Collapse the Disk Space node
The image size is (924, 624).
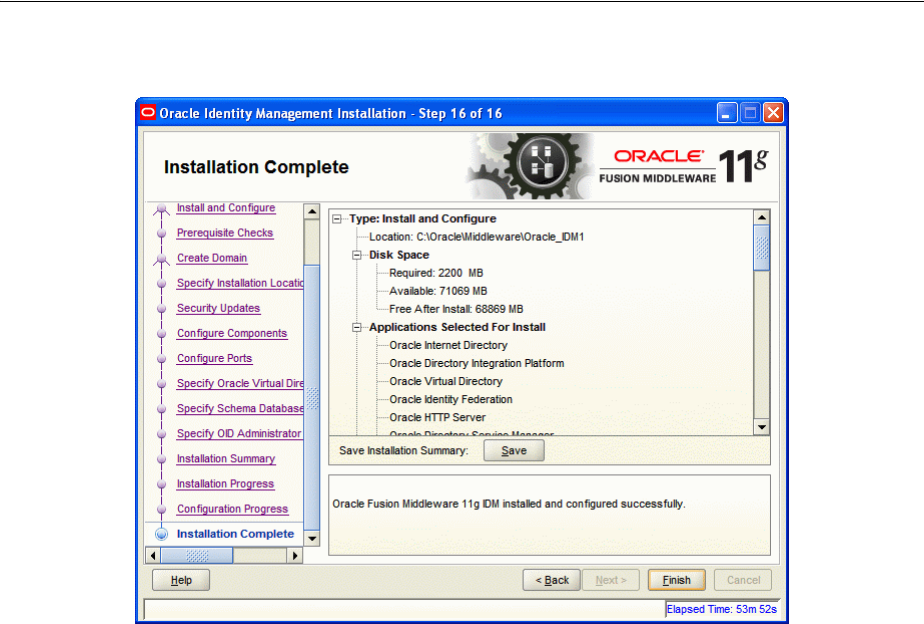tap(357, 255)
